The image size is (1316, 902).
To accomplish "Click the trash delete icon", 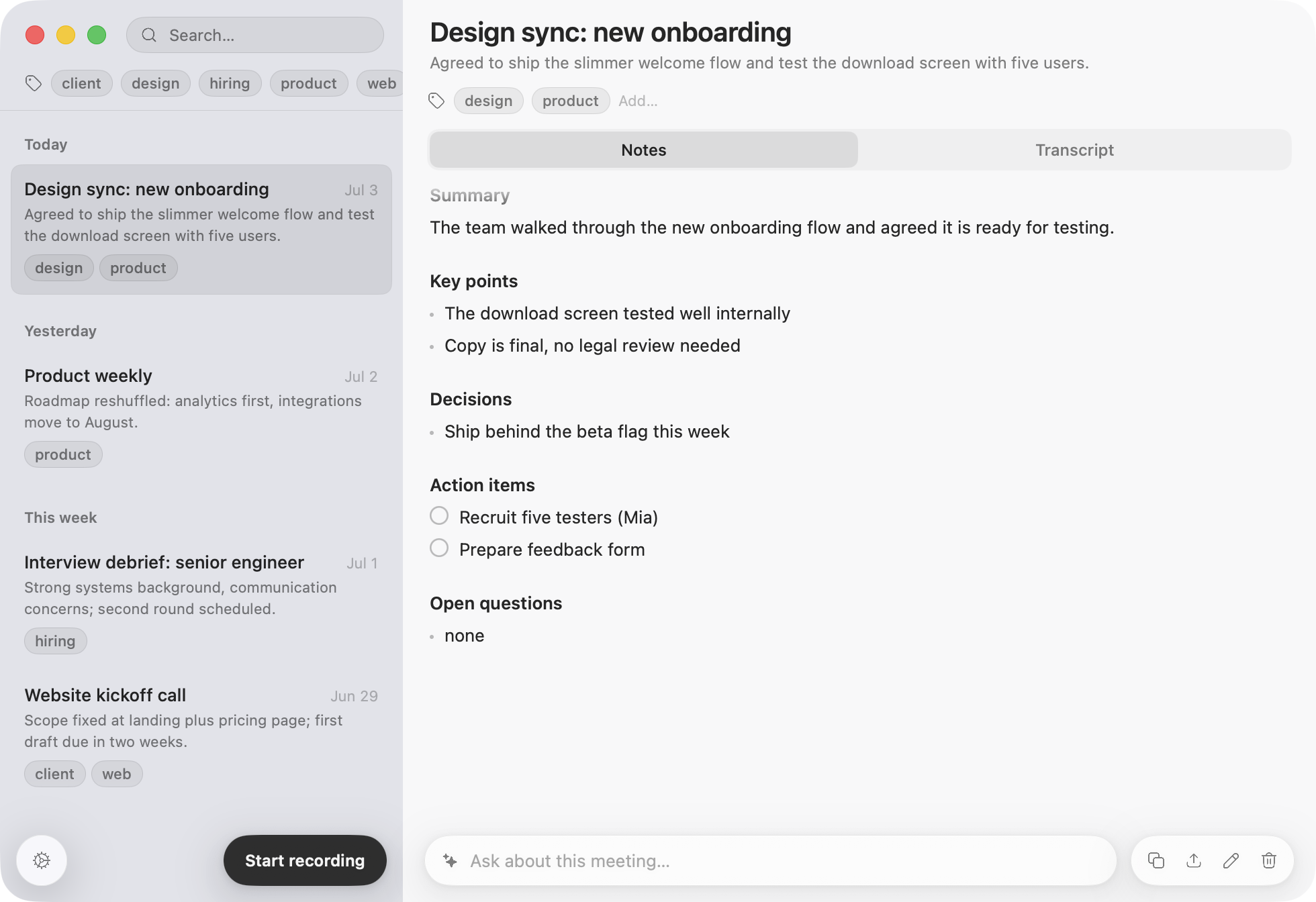I will (x=1269, y=860).
